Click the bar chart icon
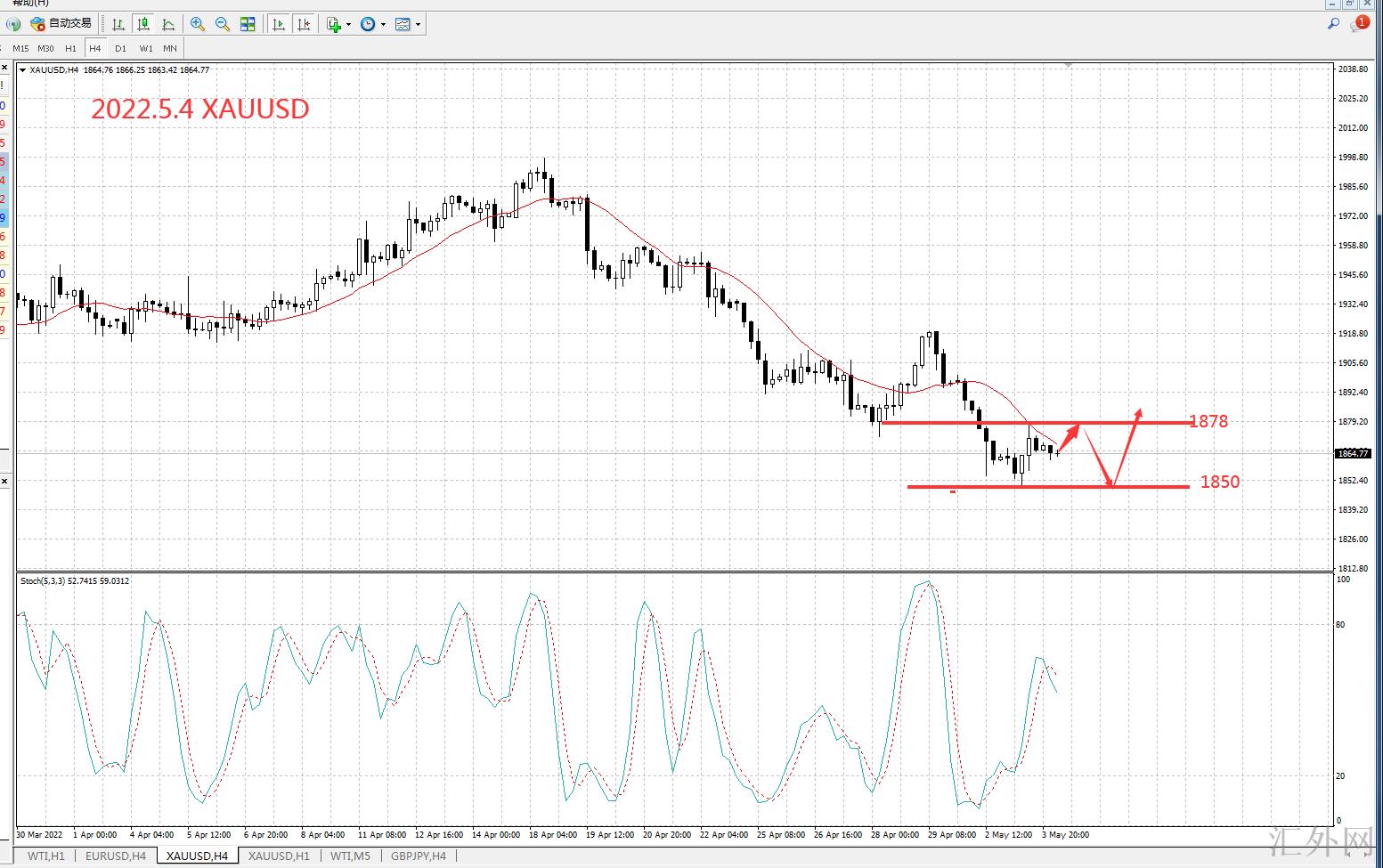 click(118, 24)
